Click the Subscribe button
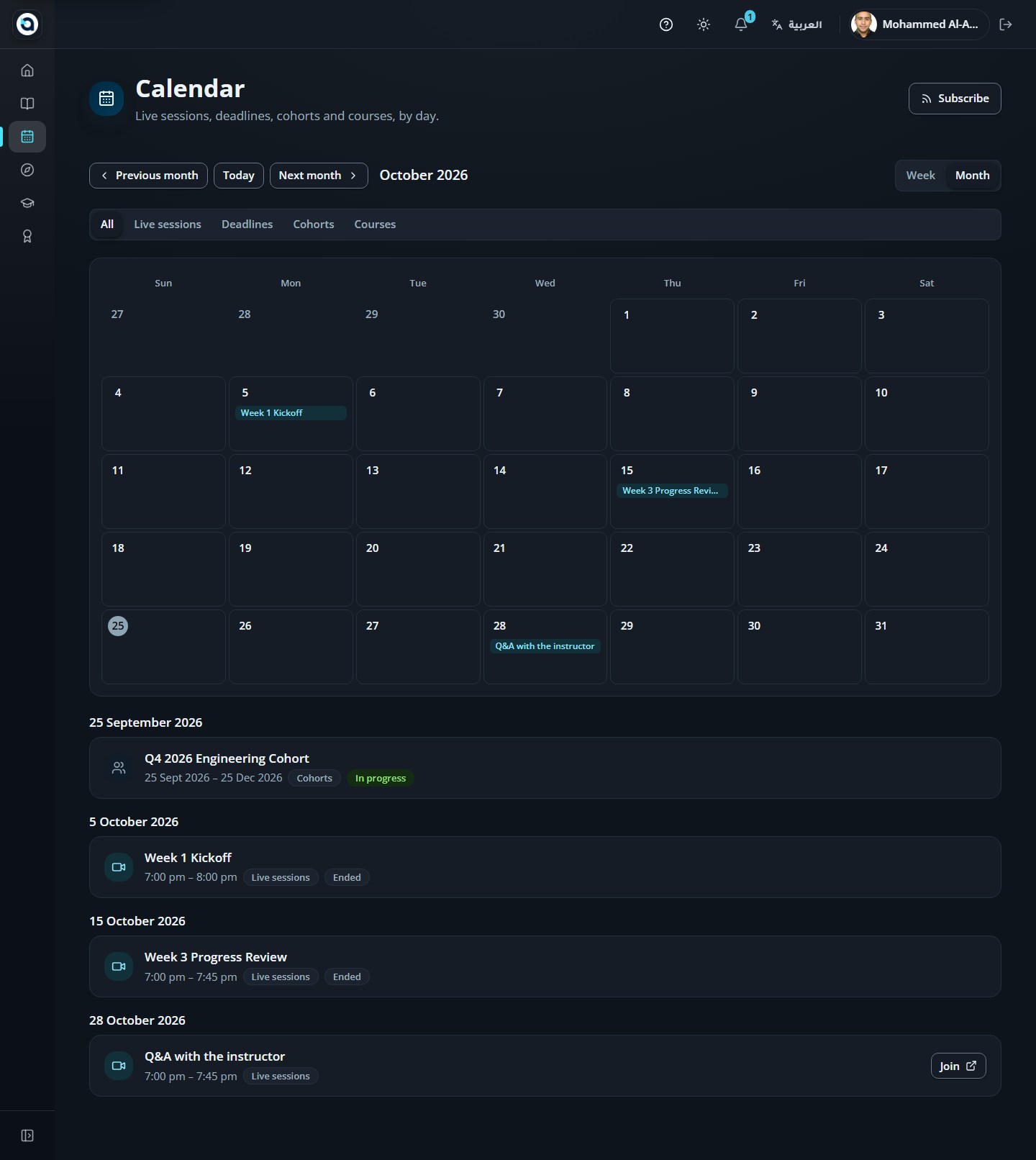The image size is (1036, 1160). click(955, 99)
